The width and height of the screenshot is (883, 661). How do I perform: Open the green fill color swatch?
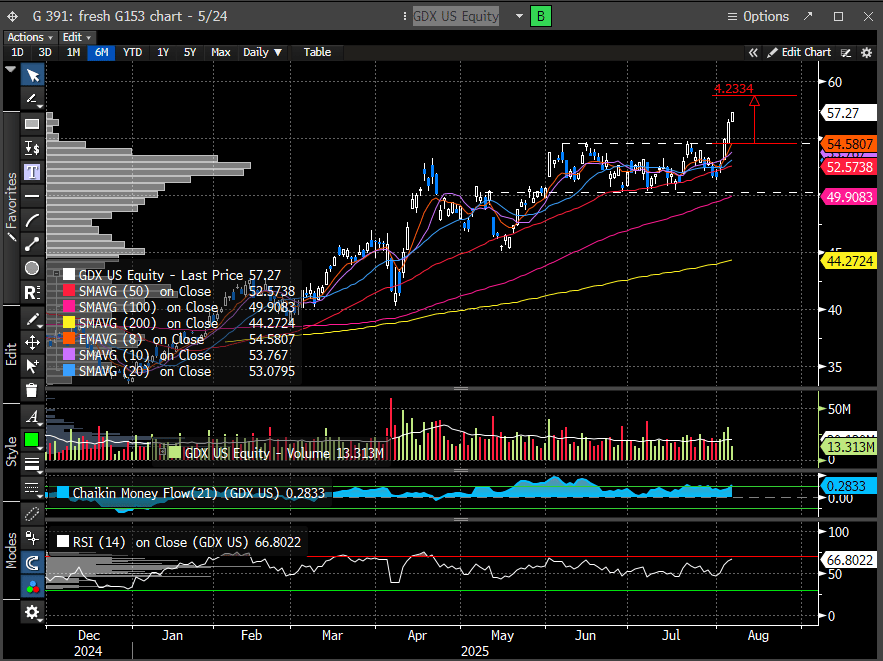33,440
